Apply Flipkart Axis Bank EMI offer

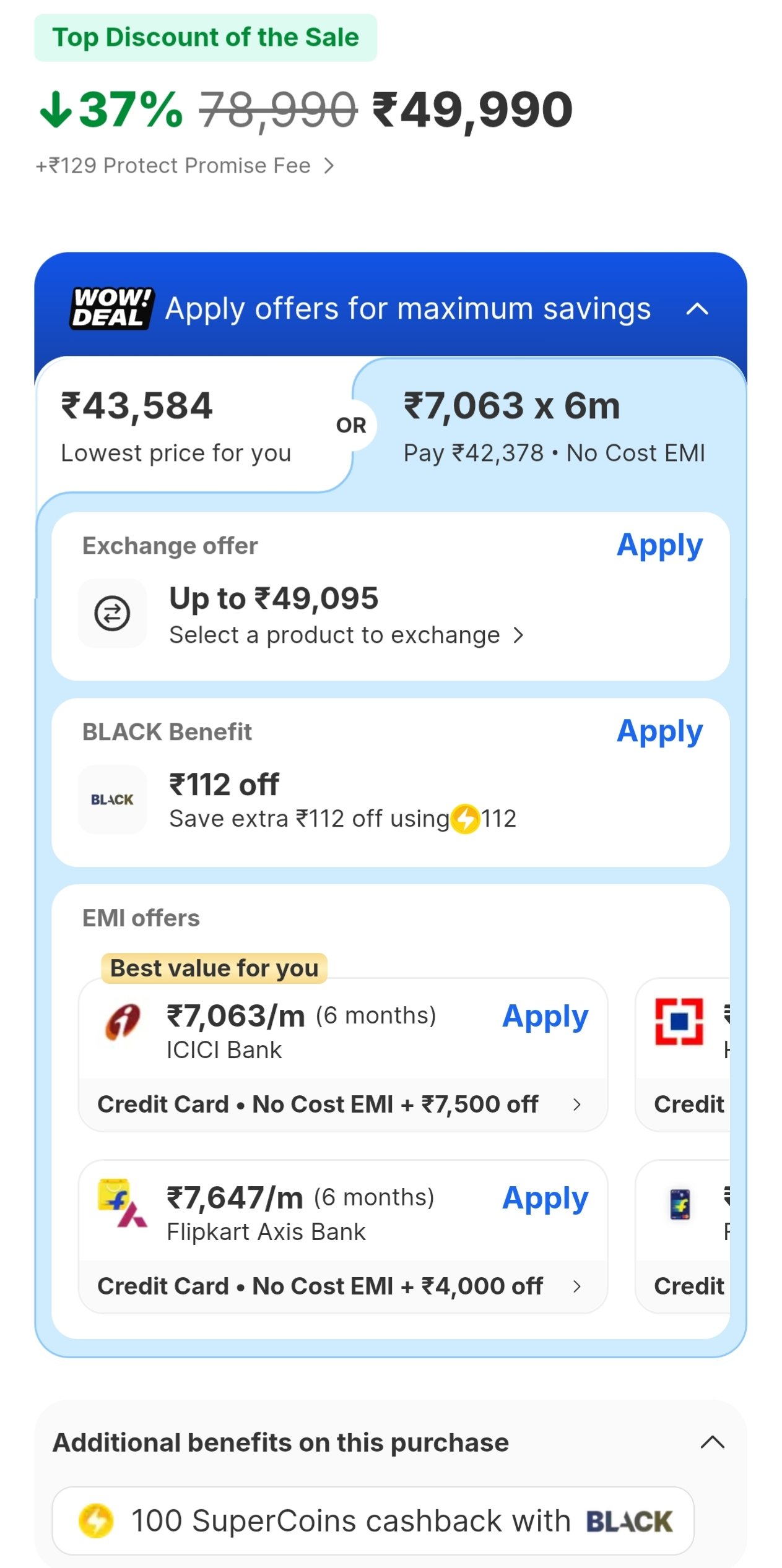pos(545,1198)
